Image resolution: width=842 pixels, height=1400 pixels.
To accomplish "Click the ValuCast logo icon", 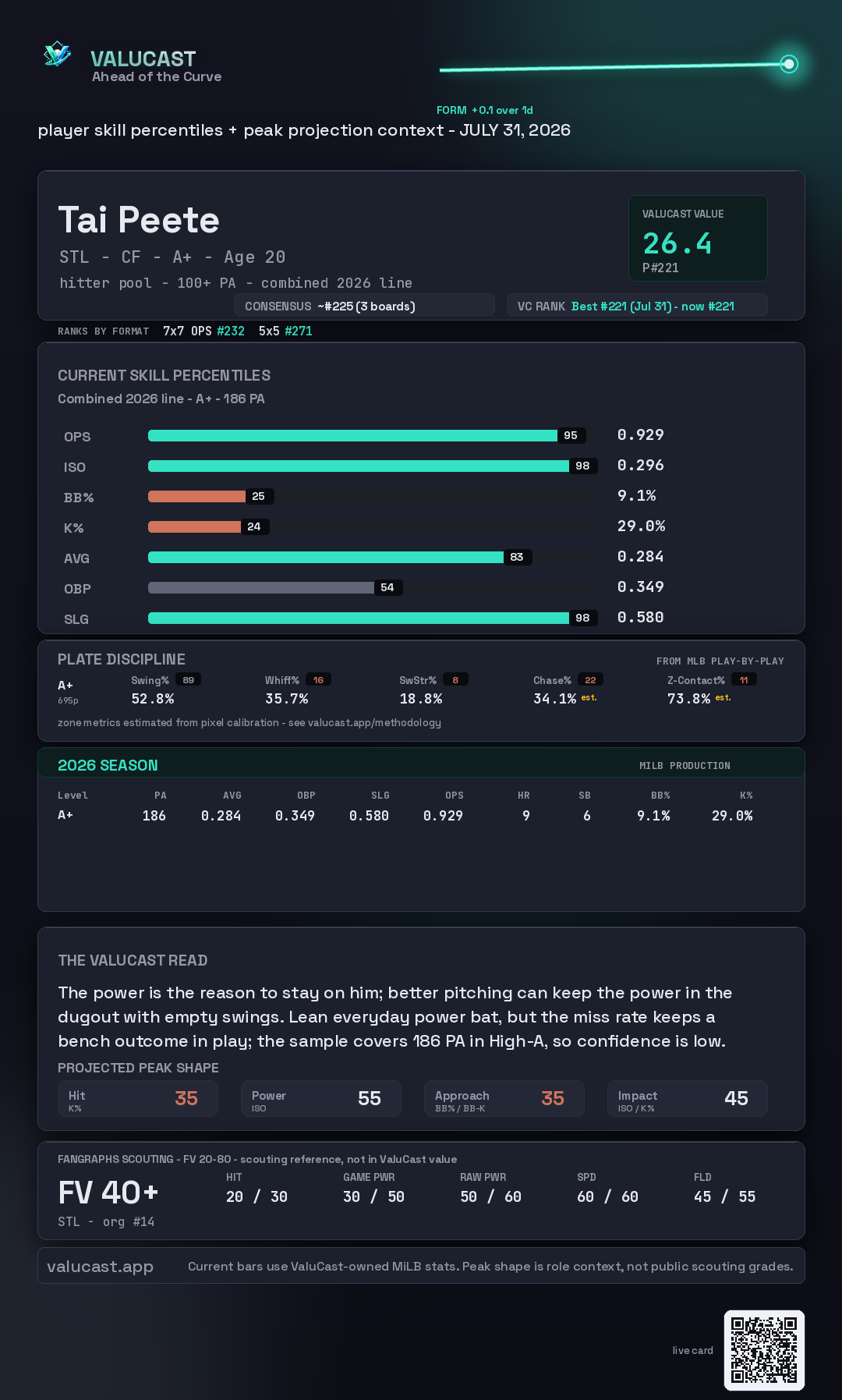I will tap(58, 55).
